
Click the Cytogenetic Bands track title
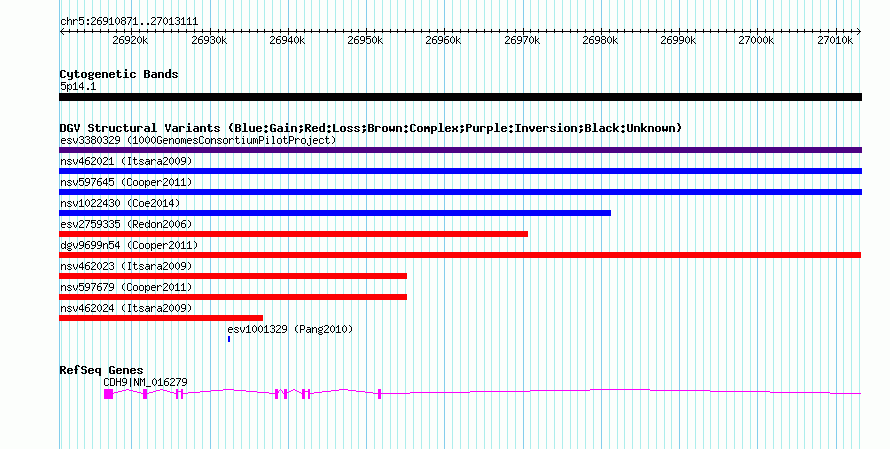119,74
